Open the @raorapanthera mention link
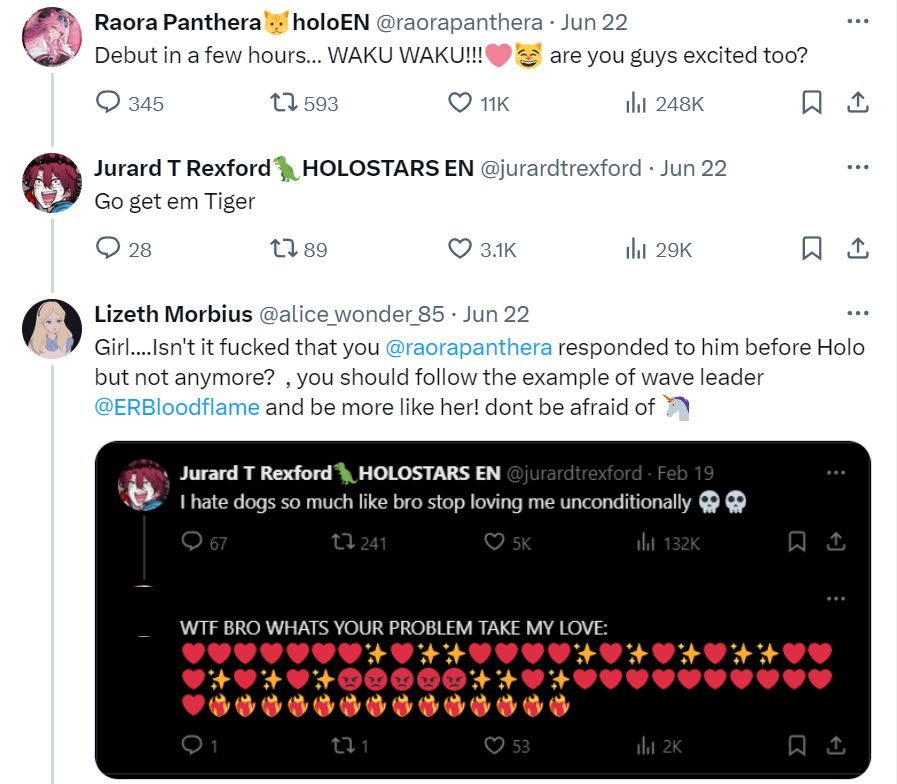The width and height of the screenshot is (897, 784). pyautogui.click(x=469, y=347)
